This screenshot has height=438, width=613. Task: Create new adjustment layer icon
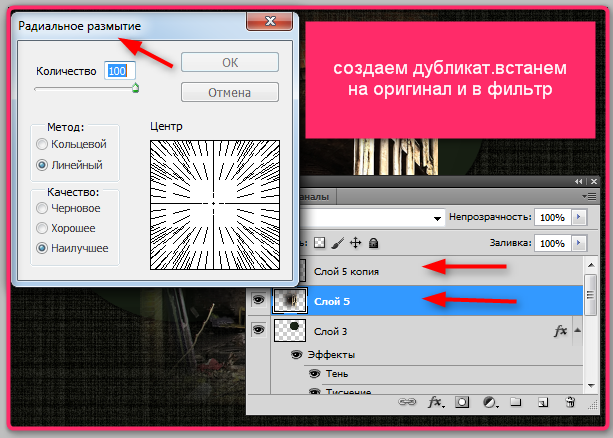489,402
